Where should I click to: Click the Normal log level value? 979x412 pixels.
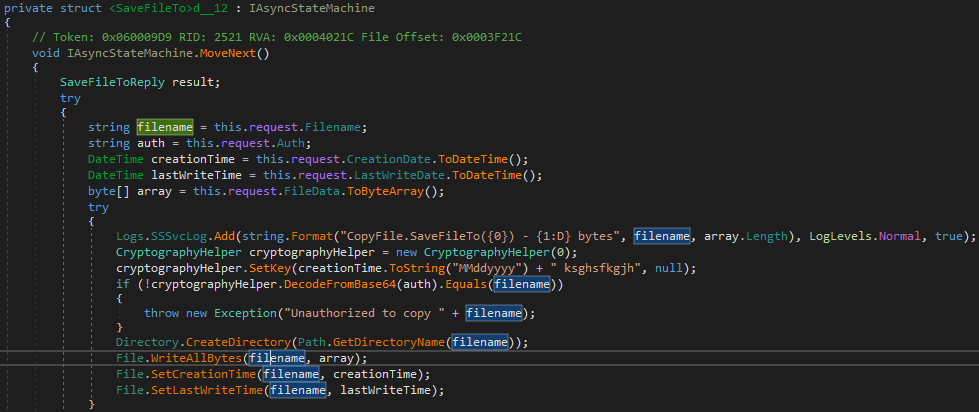pyautogui.click(x=900, y=236)
